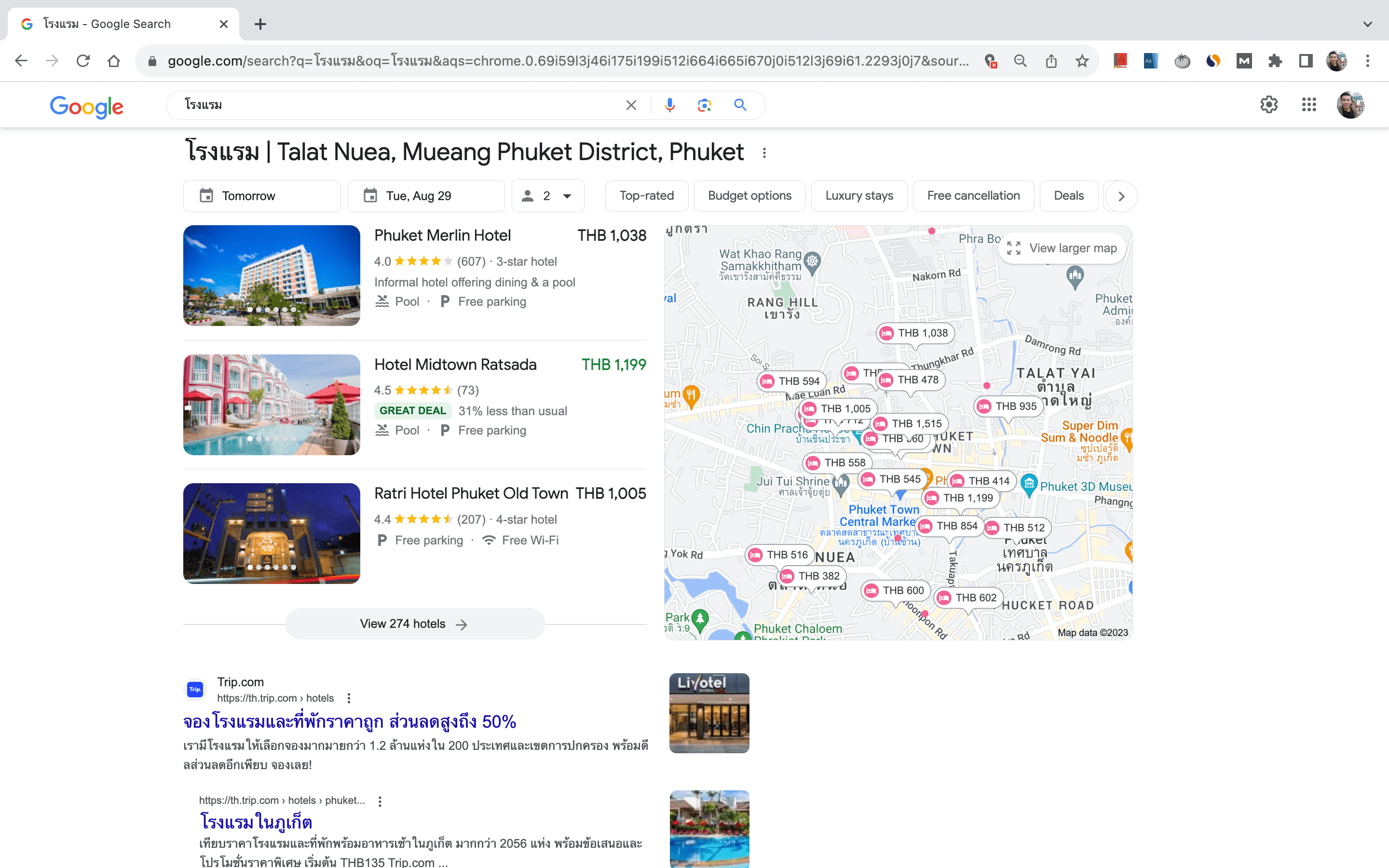Open the Tue, Aug 29 check-out picker
Viewport: 1389px width, 868px height.
click(x=426, y=196)
